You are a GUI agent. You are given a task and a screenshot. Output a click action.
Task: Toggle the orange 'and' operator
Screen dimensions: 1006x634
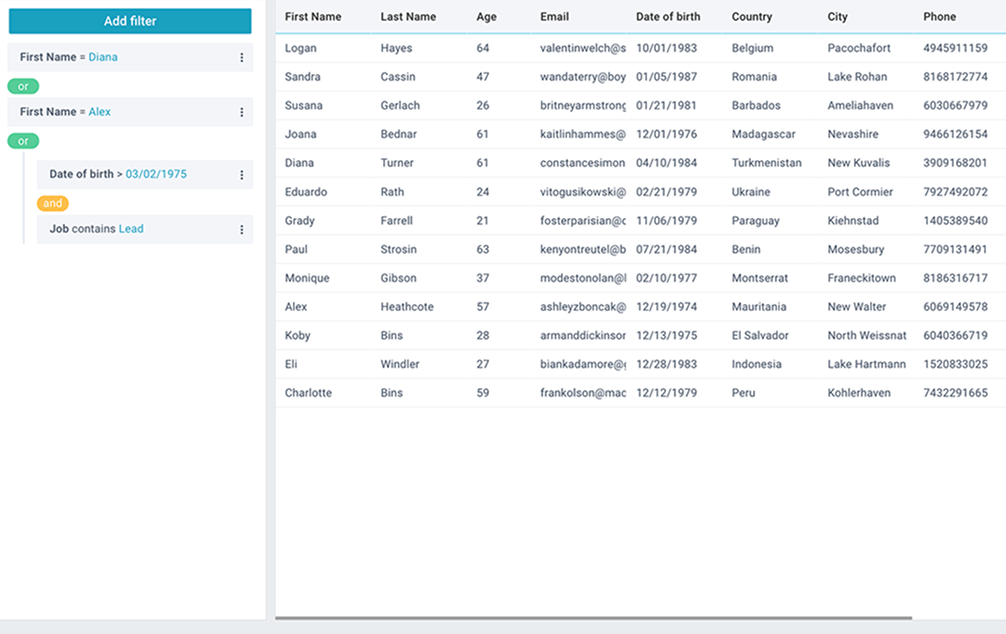53,203
